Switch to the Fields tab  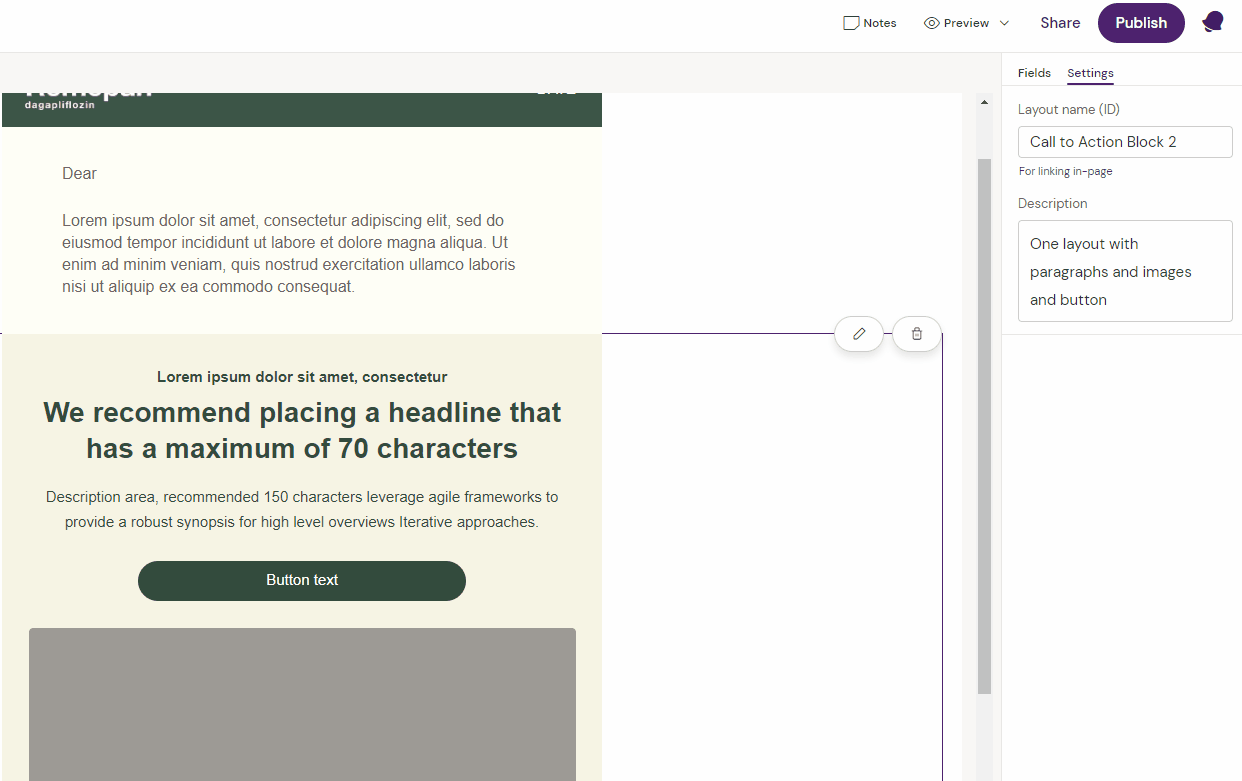point(1034,73)
